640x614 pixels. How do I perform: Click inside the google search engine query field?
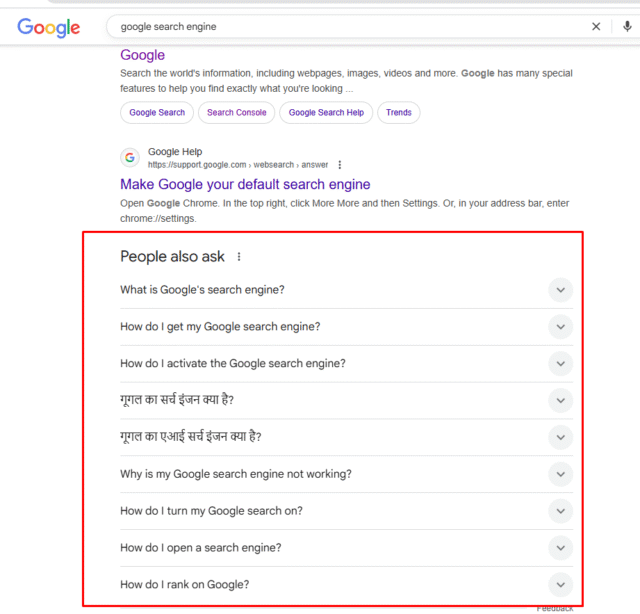pos(351,27)
